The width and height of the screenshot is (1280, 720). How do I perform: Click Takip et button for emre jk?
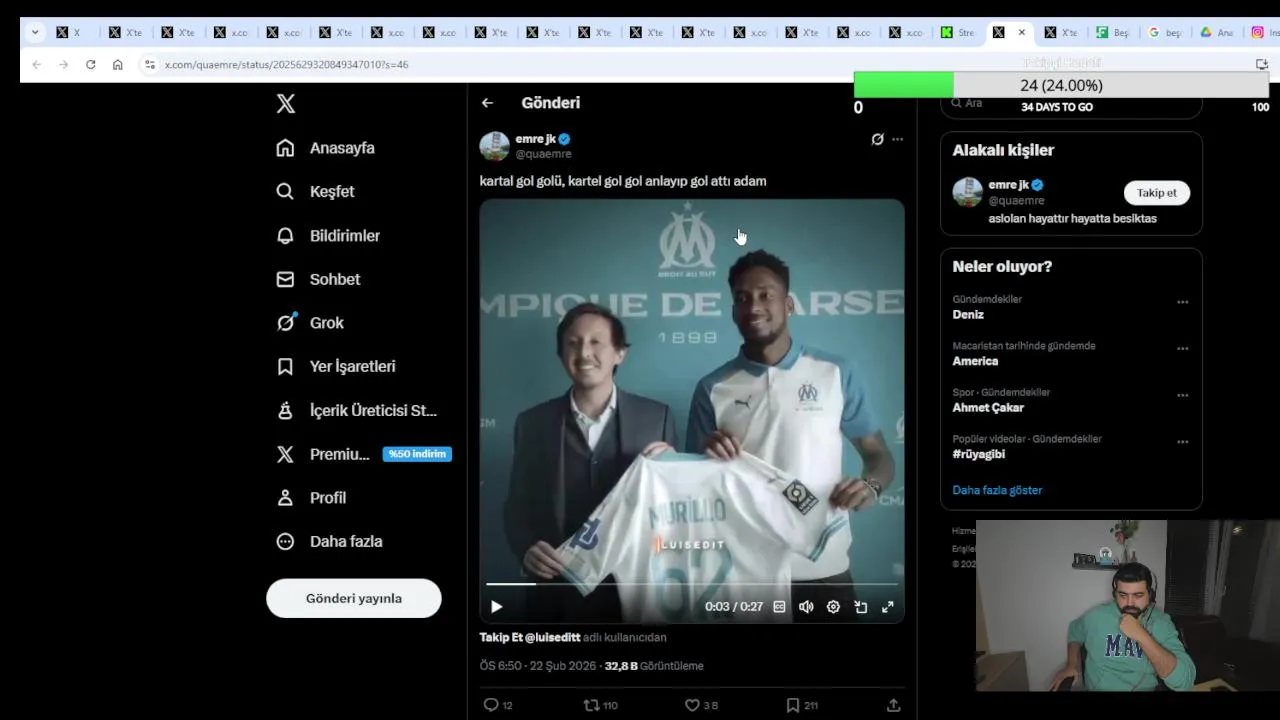point(1157,193)
